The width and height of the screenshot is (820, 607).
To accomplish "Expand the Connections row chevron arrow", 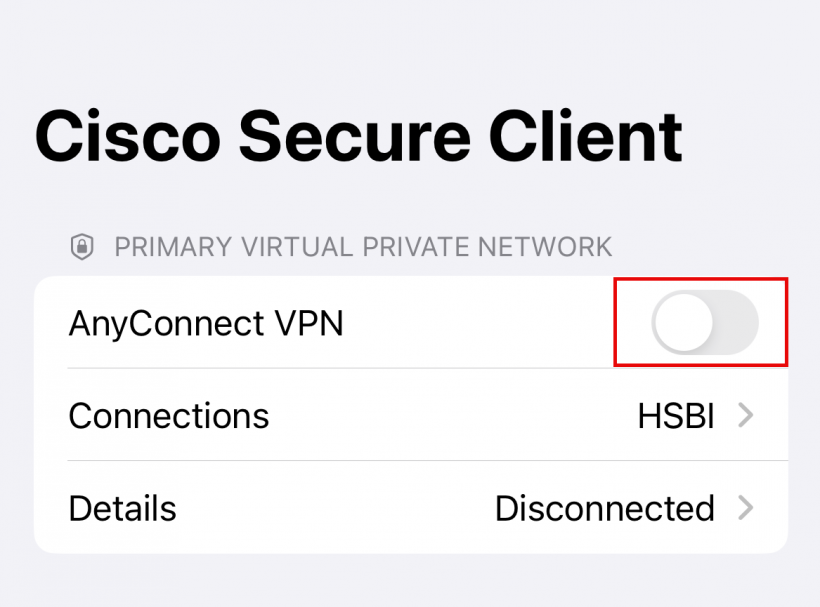I will pos(745,416).
